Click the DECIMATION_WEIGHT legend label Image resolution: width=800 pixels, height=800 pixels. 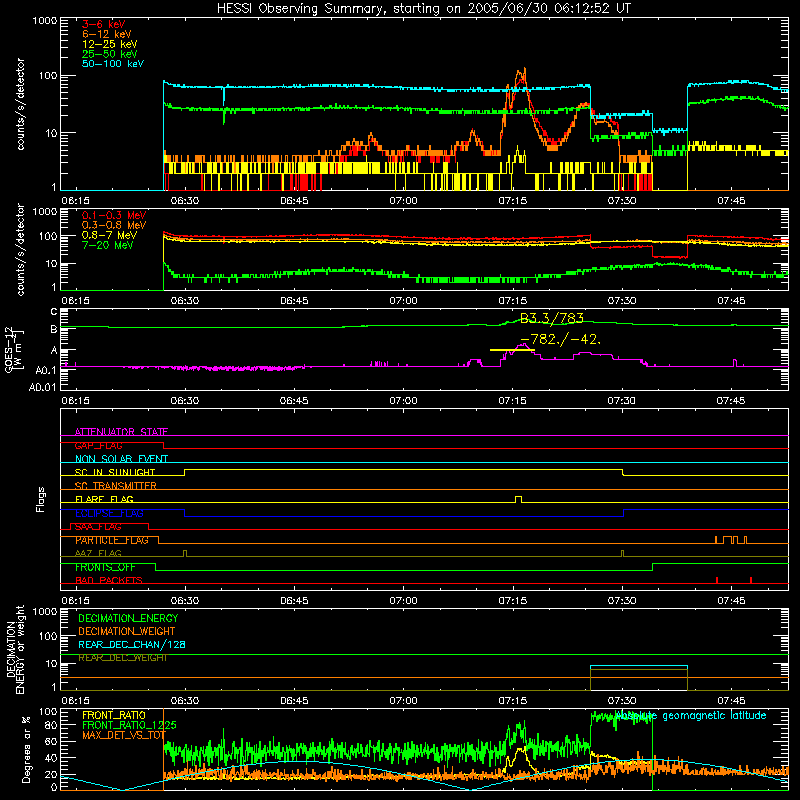click(127, 631)
